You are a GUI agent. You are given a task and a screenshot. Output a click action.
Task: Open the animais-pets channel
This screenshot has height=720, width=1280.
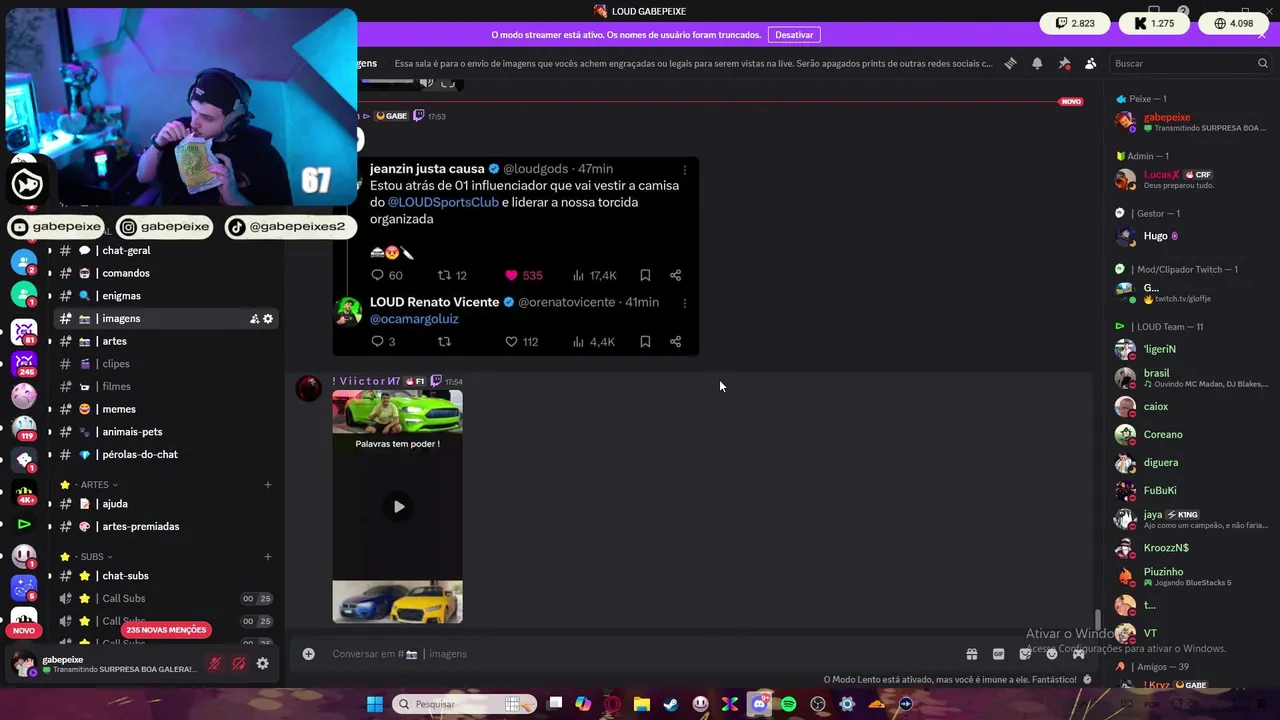point(132,432)
